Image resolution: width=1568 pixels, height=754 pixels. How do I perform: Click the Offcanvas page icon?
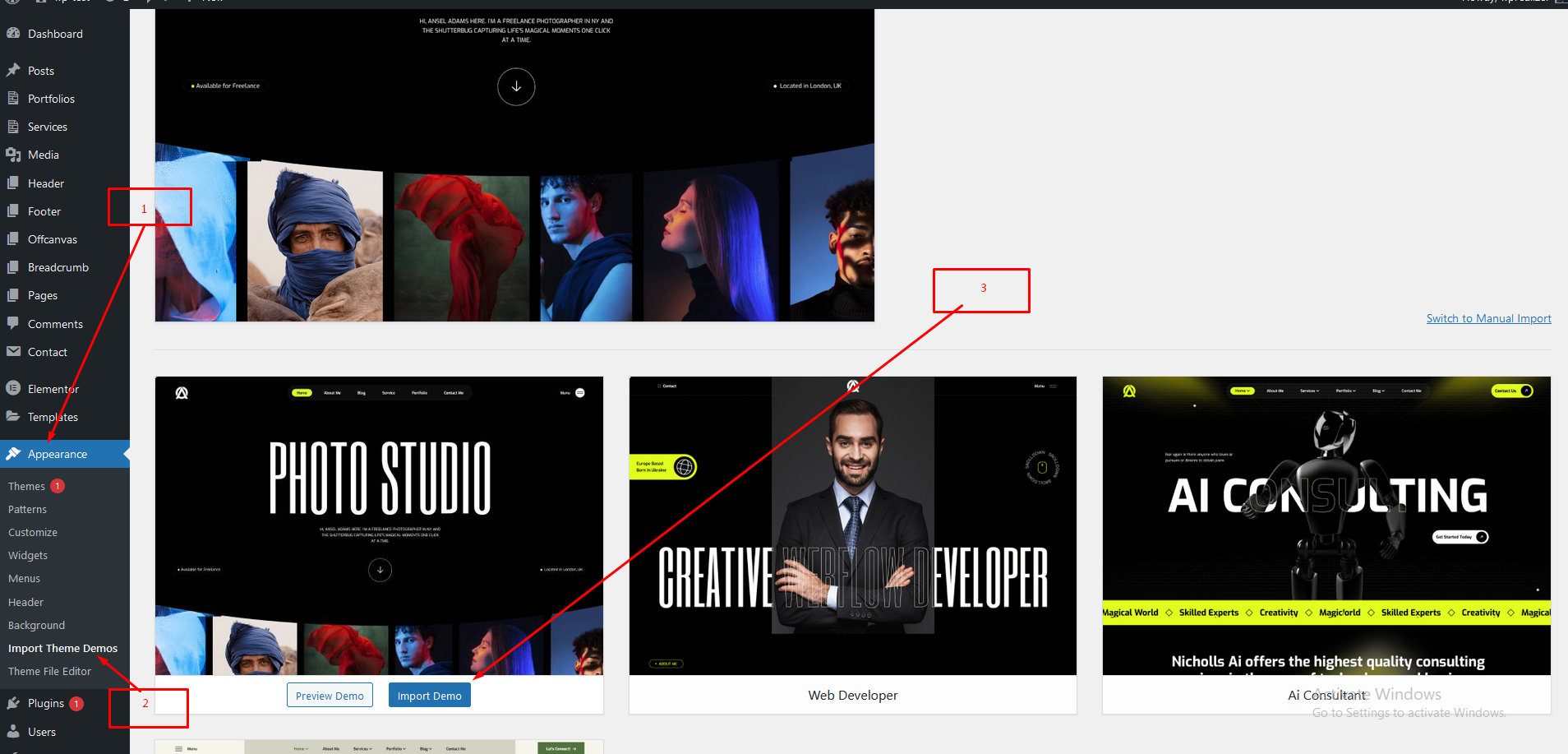13,239
